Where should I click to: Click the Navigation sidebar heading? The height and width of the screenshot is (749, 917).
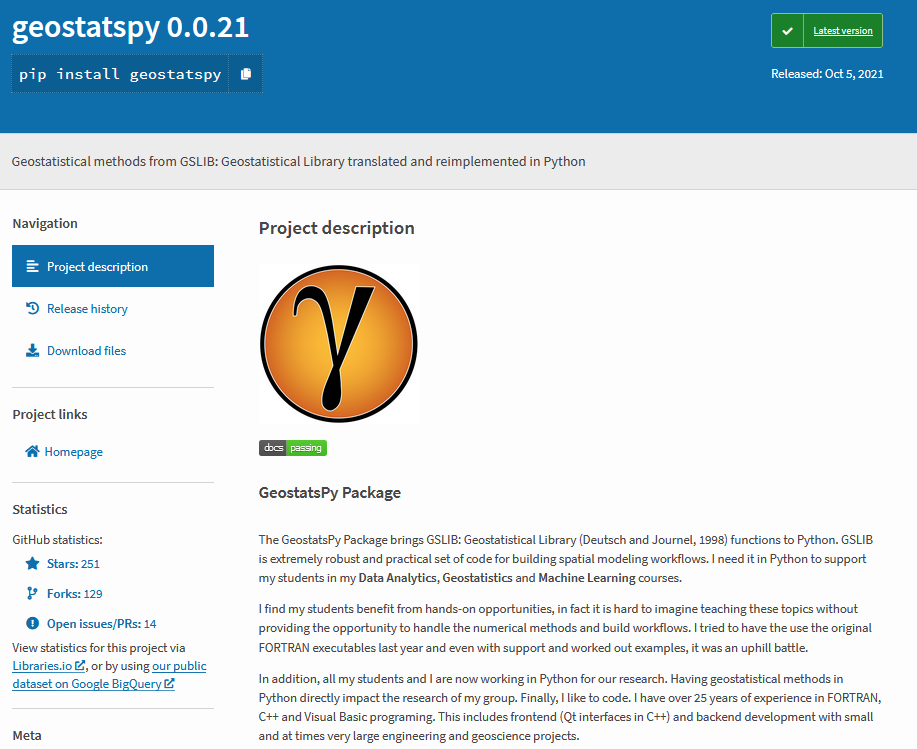pyautogui.click(x=45, y=223)
